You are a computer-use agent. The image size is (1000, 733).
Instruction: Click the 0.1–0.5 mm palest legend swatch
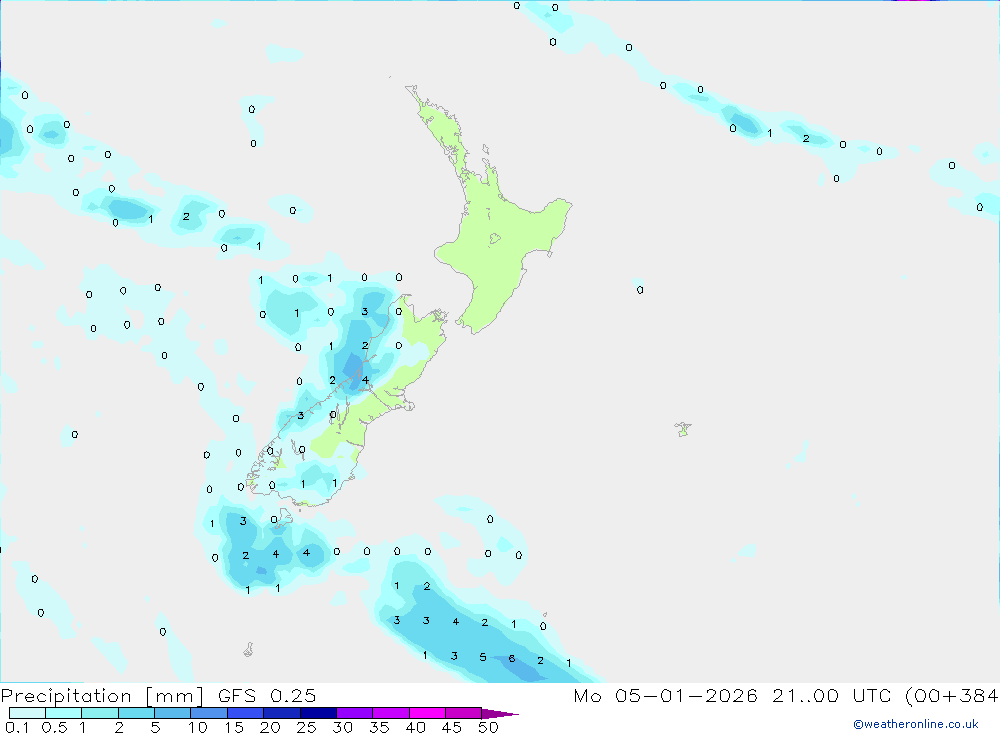point(27,713)
